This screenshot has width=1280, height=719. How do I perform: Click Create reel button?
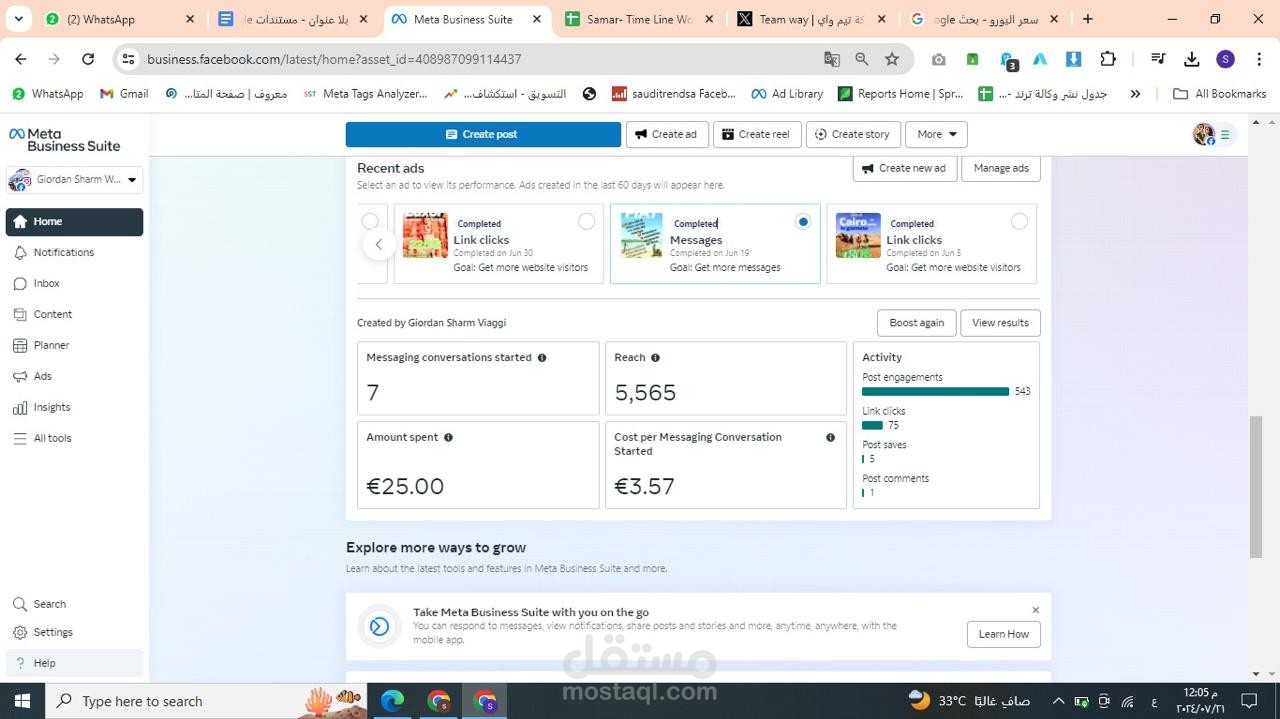(757, 134)
